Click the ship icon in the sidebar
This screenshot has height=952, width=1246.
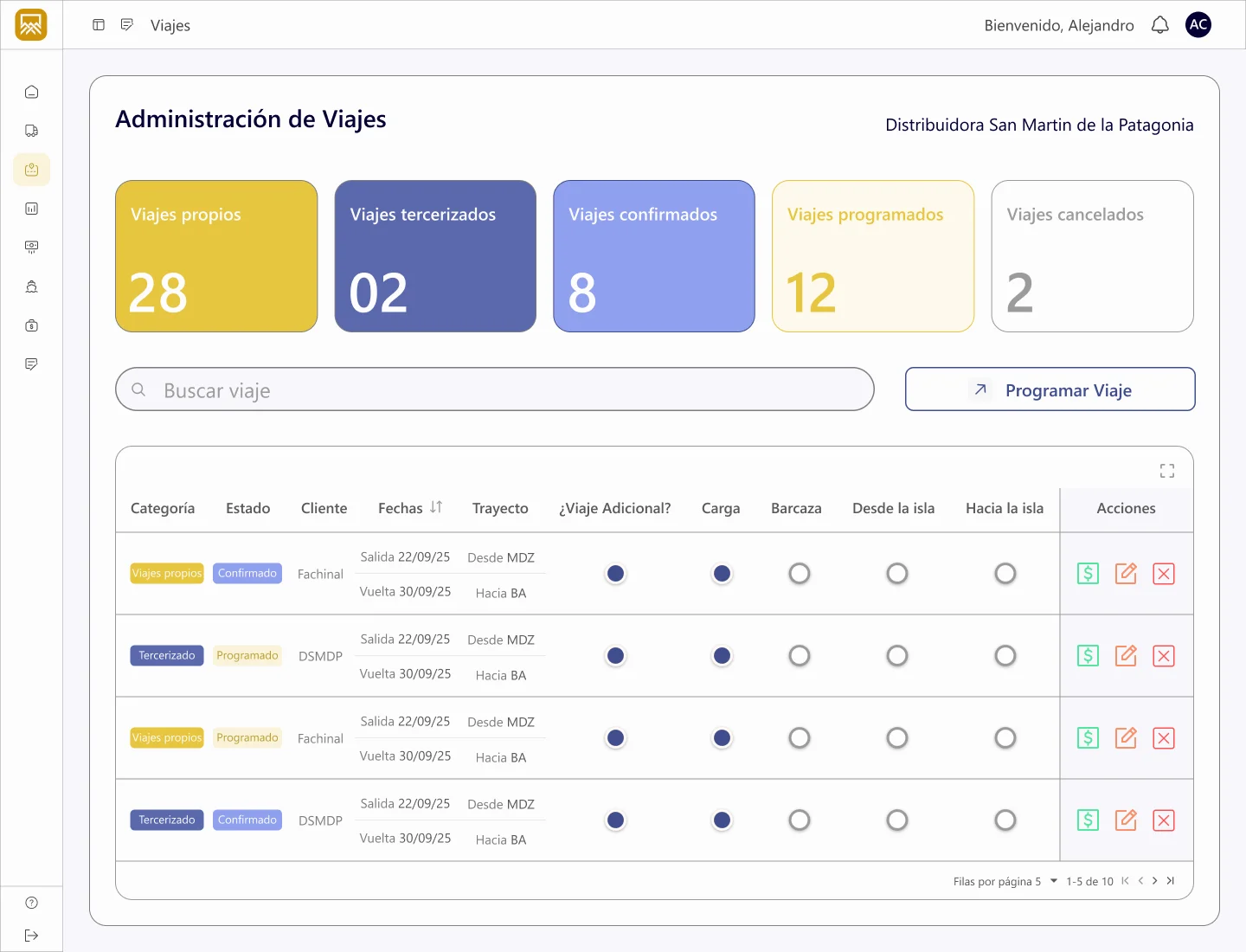pos(32,286)
